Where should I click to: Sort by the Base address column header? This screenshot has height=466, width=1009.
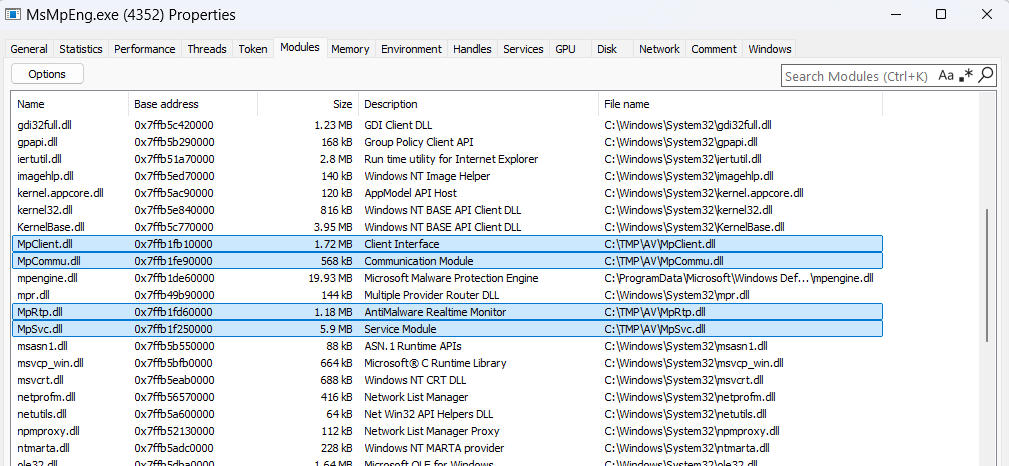(x=193, y=104)
